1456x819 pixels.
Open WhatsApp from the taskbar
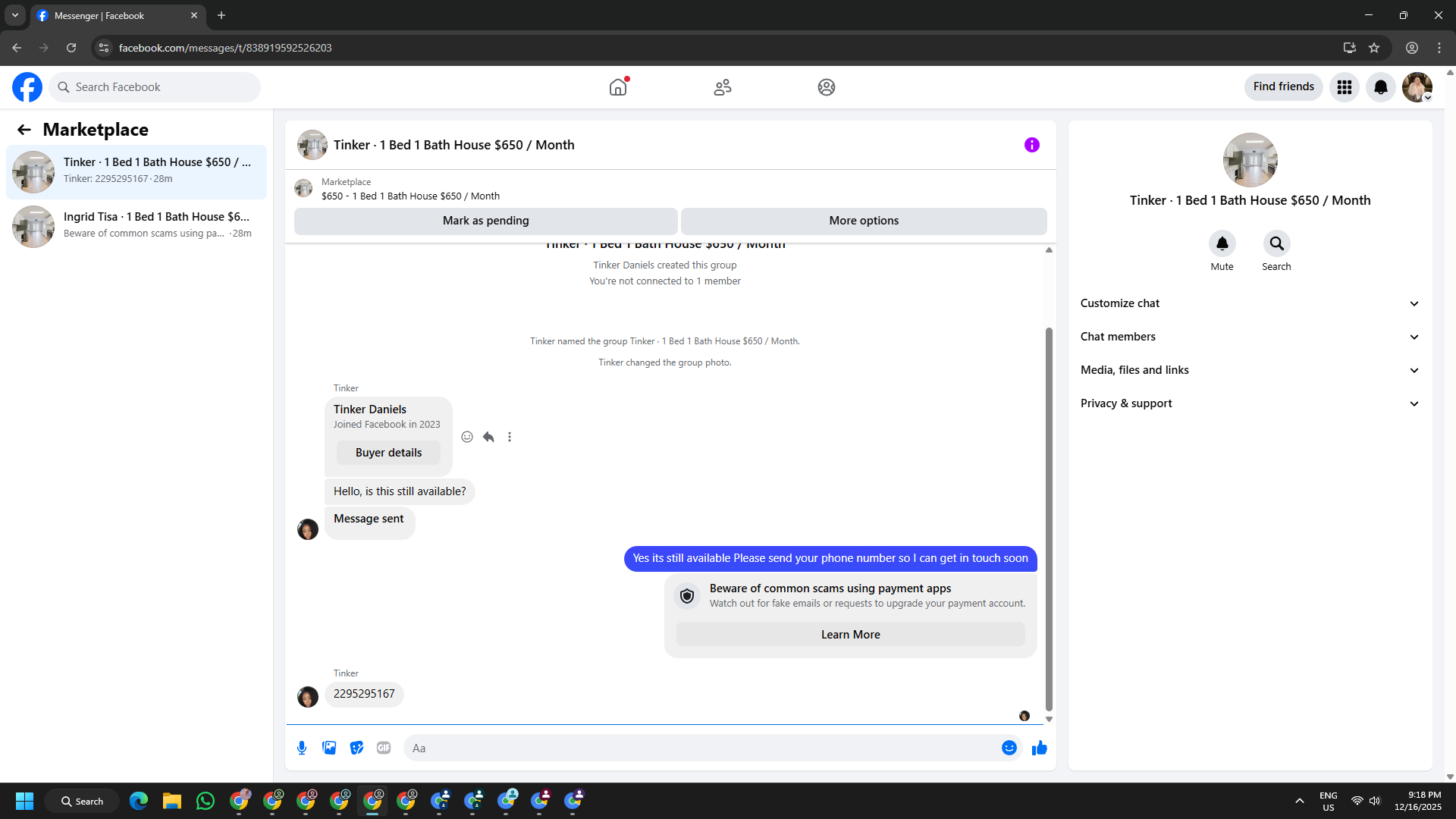(x=206, y=801)
